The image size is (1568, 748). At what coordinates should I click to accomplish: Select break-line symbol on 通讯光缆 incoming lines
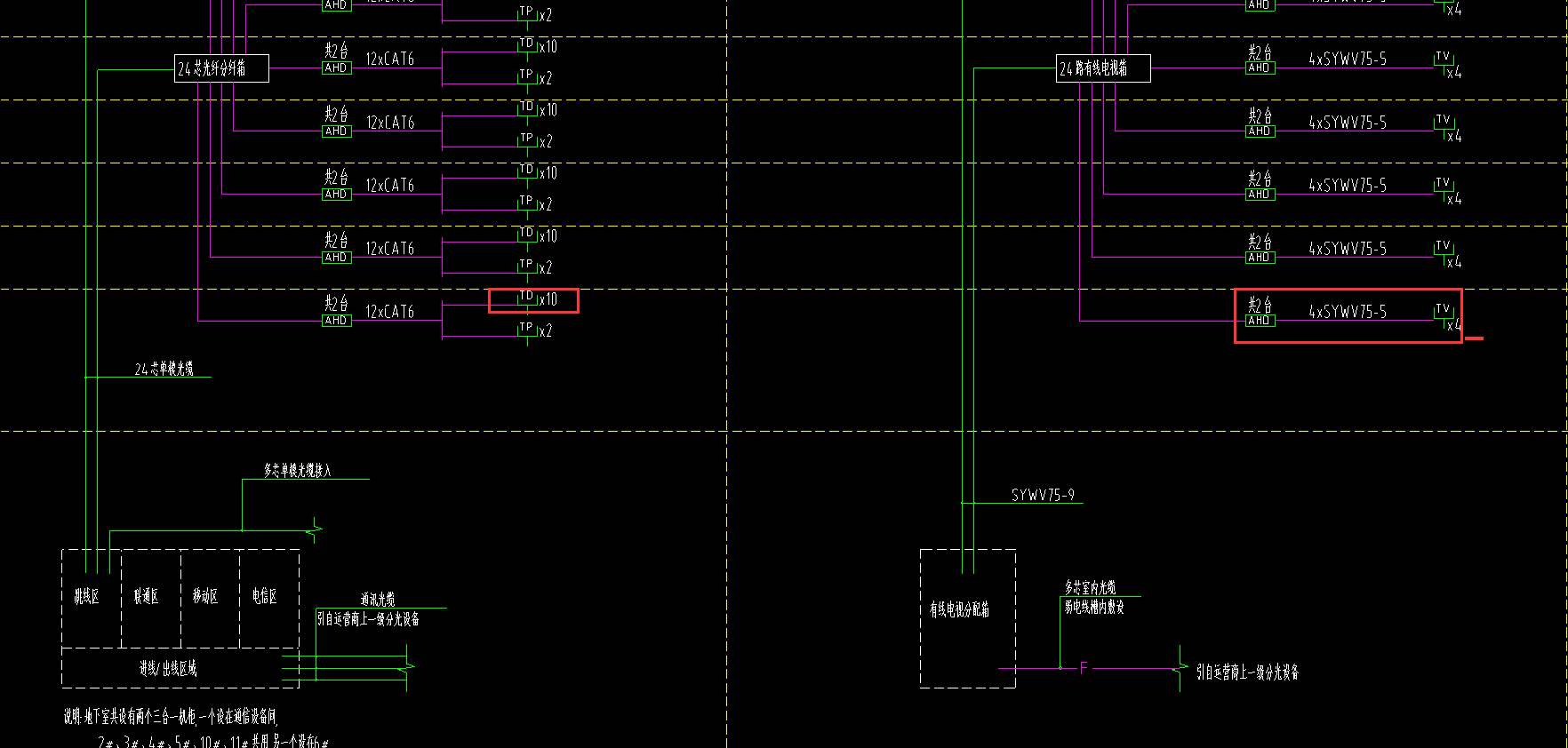pyautogui.click(x=407, y=666)
